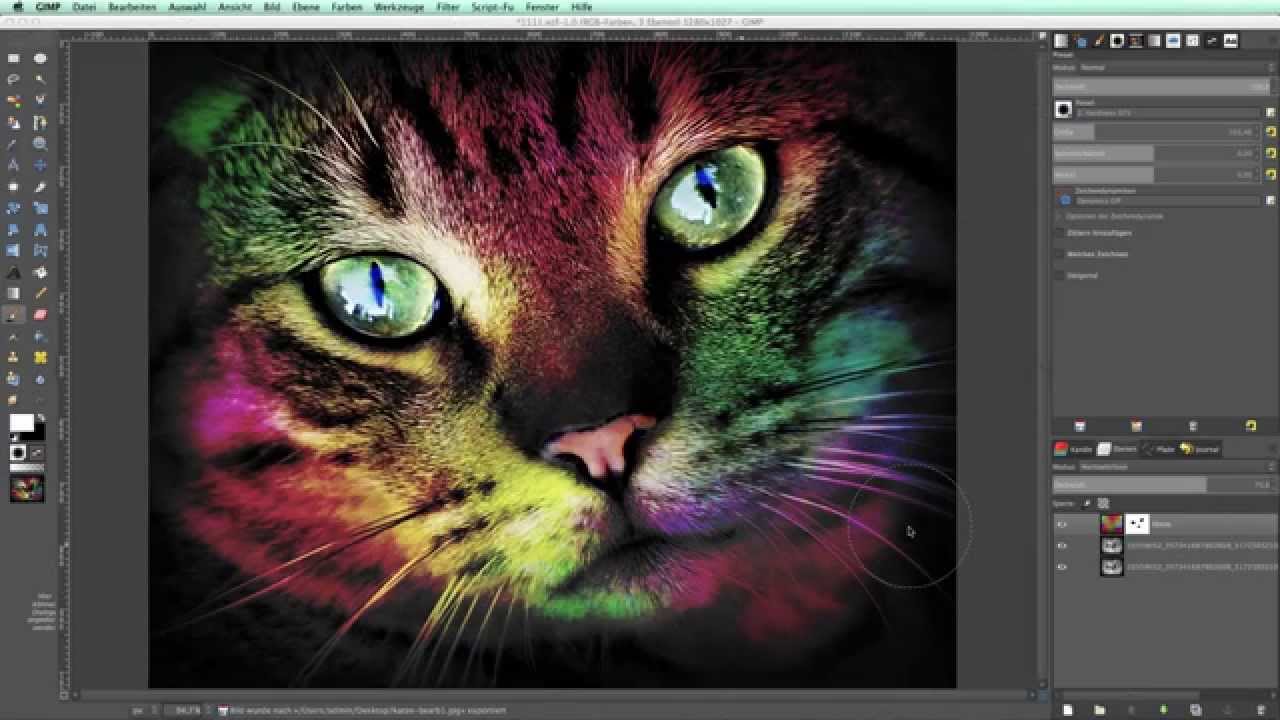Open the Apple menu
The image size is (1280, 720).
pos(17,7)
